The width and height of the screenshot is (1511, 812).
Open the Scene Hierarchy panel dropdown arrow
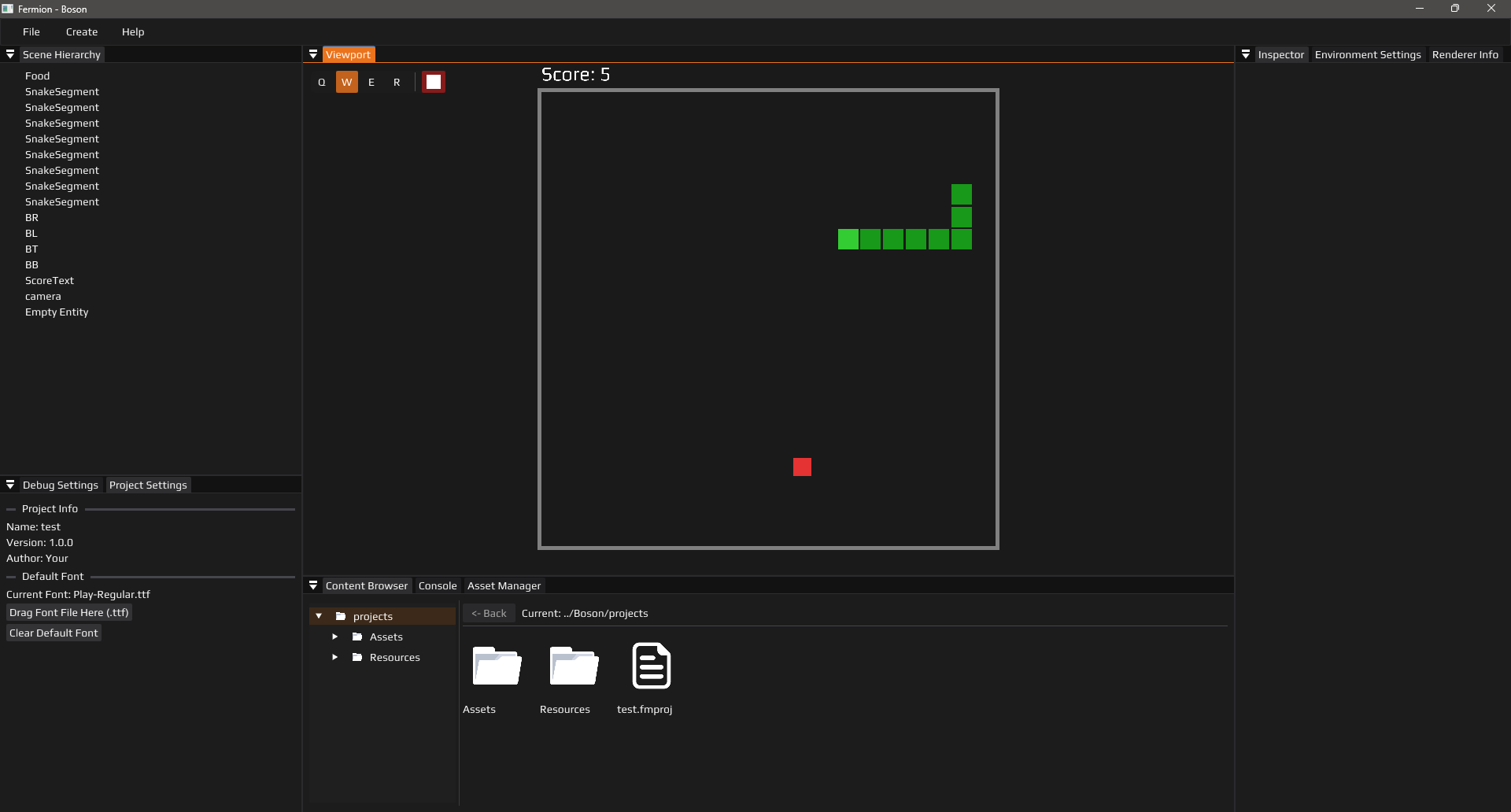(x=10, y=54)
